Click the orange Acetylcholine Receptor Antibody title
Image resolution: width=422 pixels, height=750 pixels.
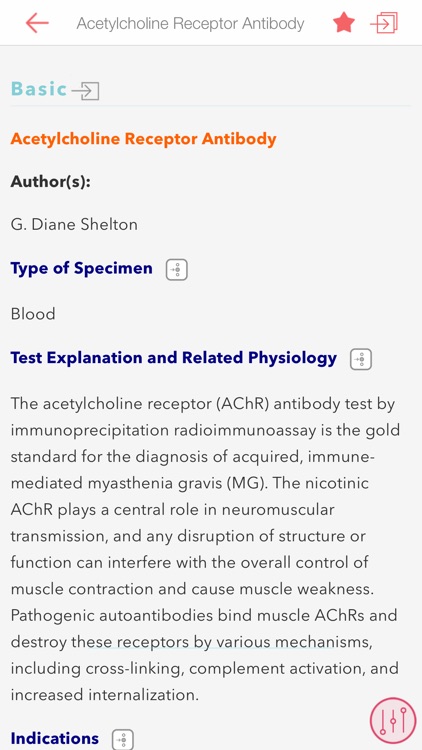pyautogui.click(x=144, y=139)
